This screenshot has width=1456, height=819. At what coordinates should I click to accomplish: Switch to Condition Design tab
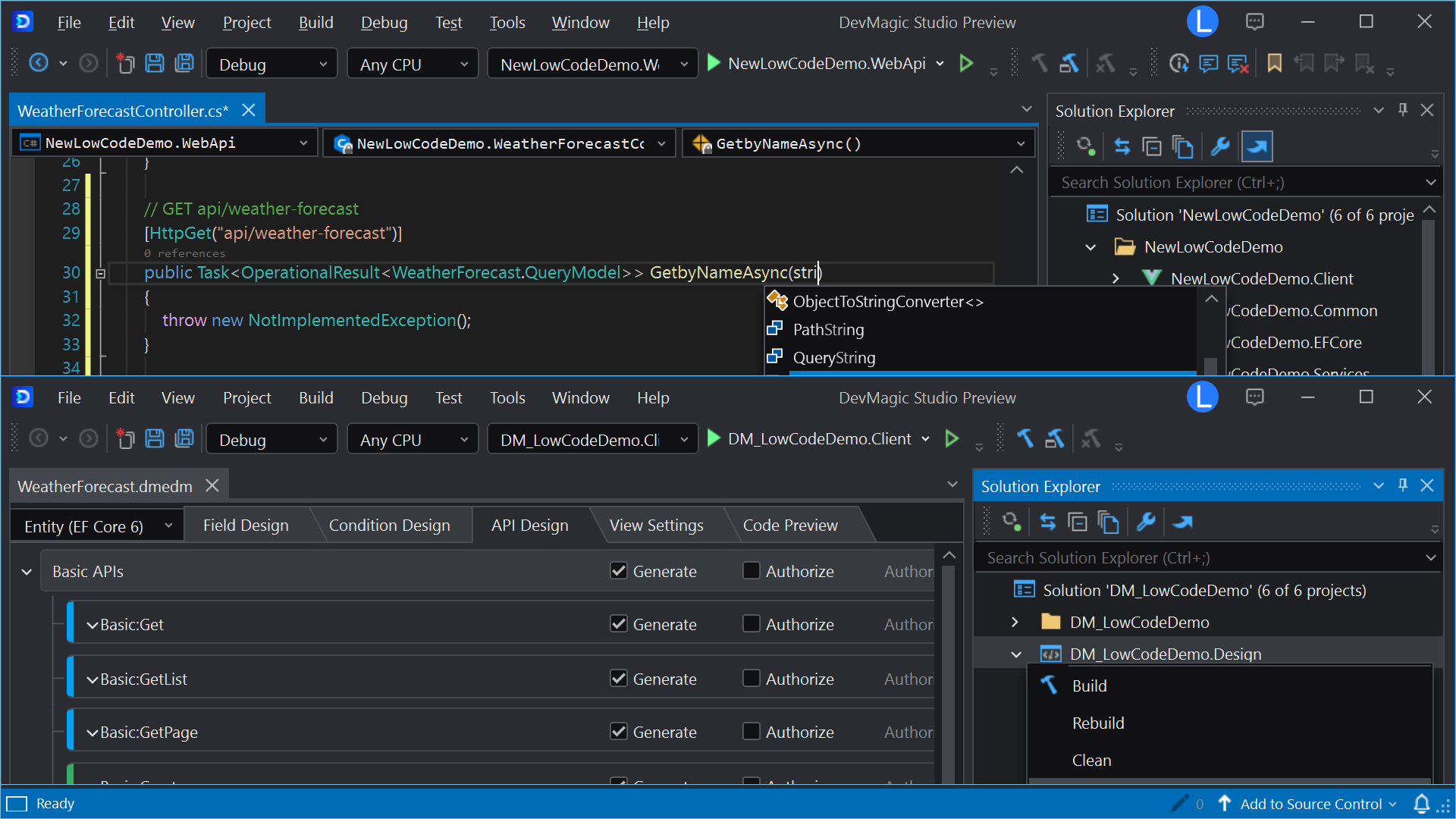point(389,526)
